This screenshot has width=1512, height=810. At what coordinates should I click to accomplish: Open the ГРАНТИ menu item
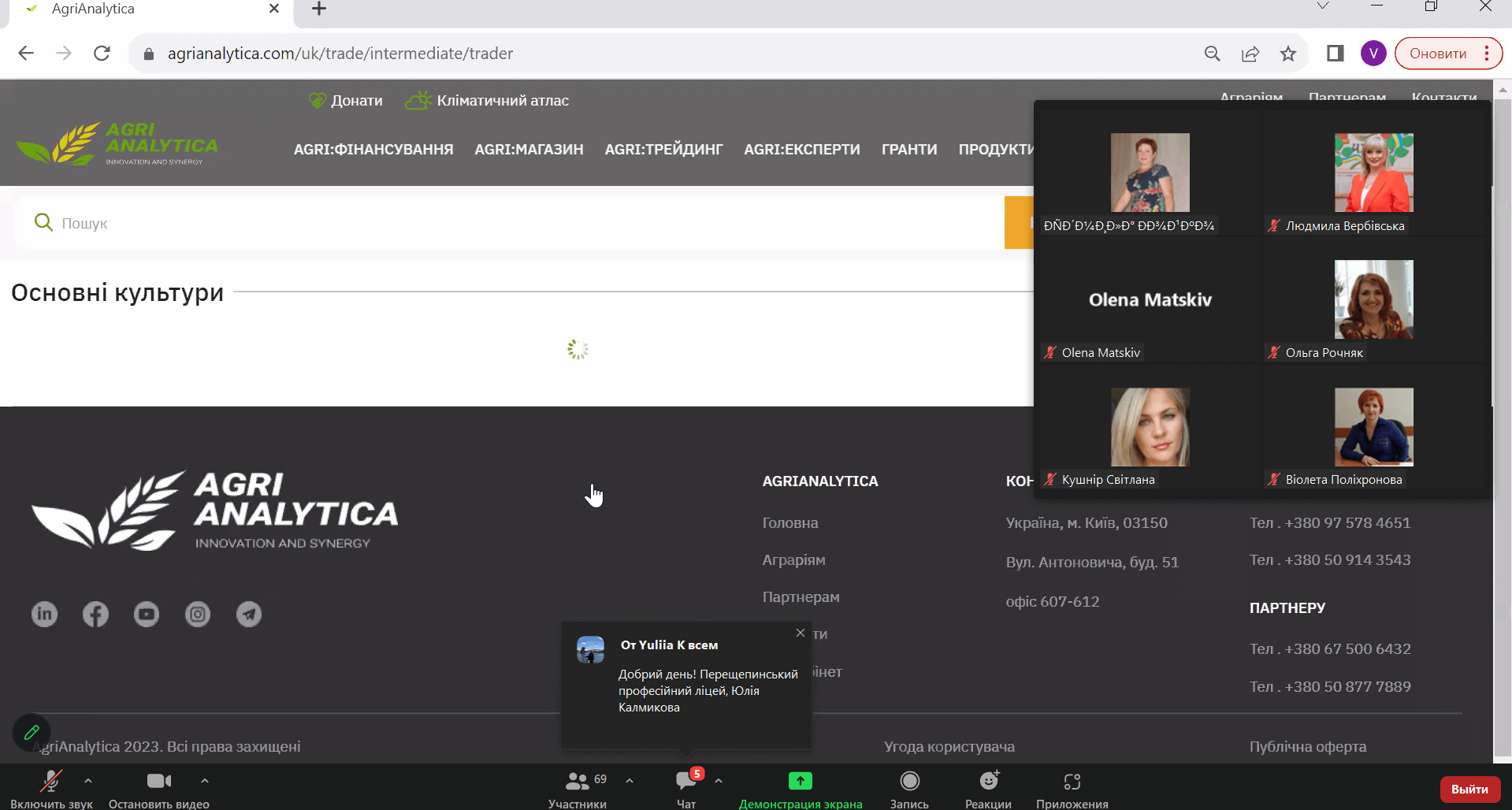point(909,149)
